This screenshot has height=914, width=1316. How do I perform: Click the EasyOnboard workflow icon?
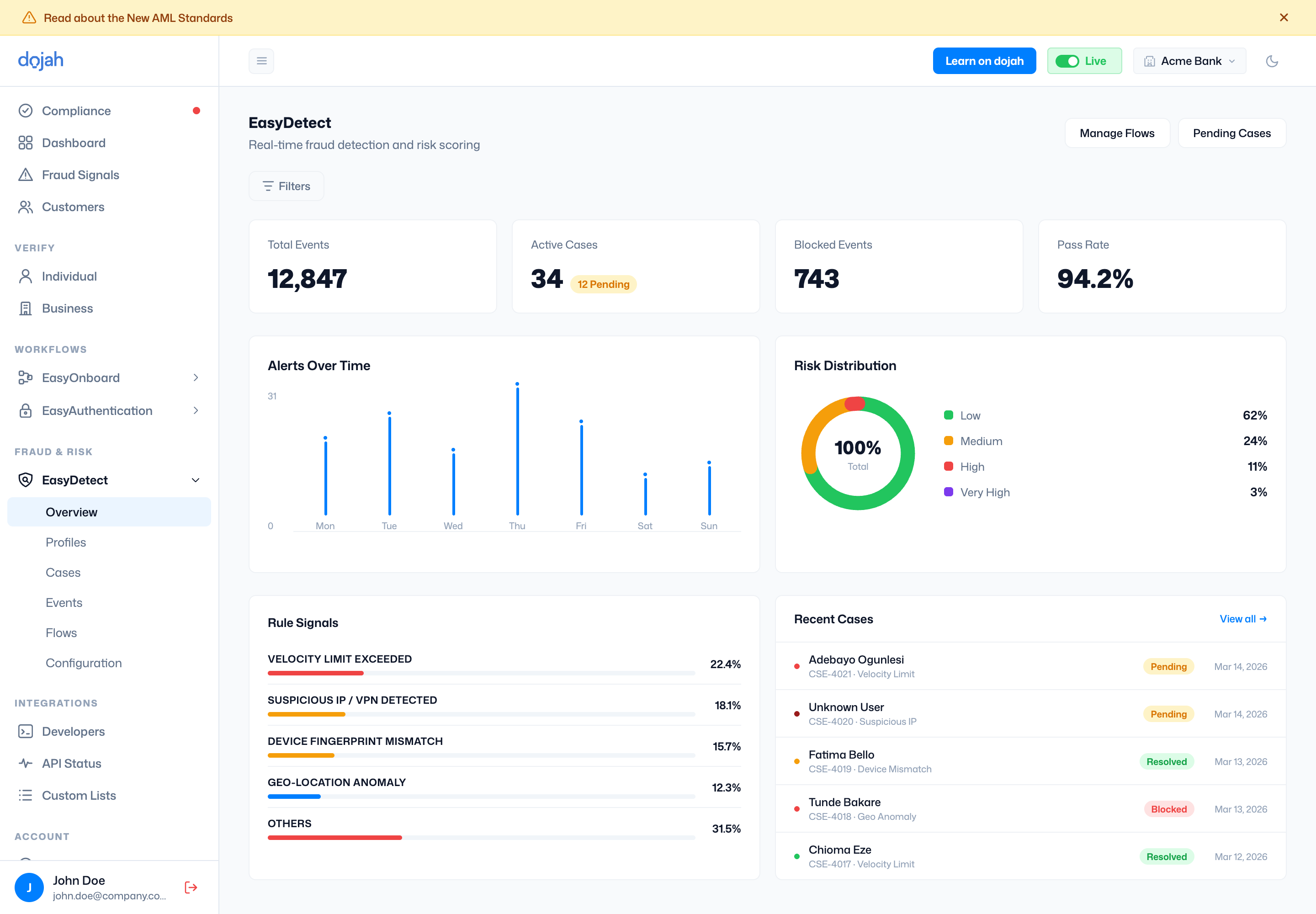click(25, 377)
